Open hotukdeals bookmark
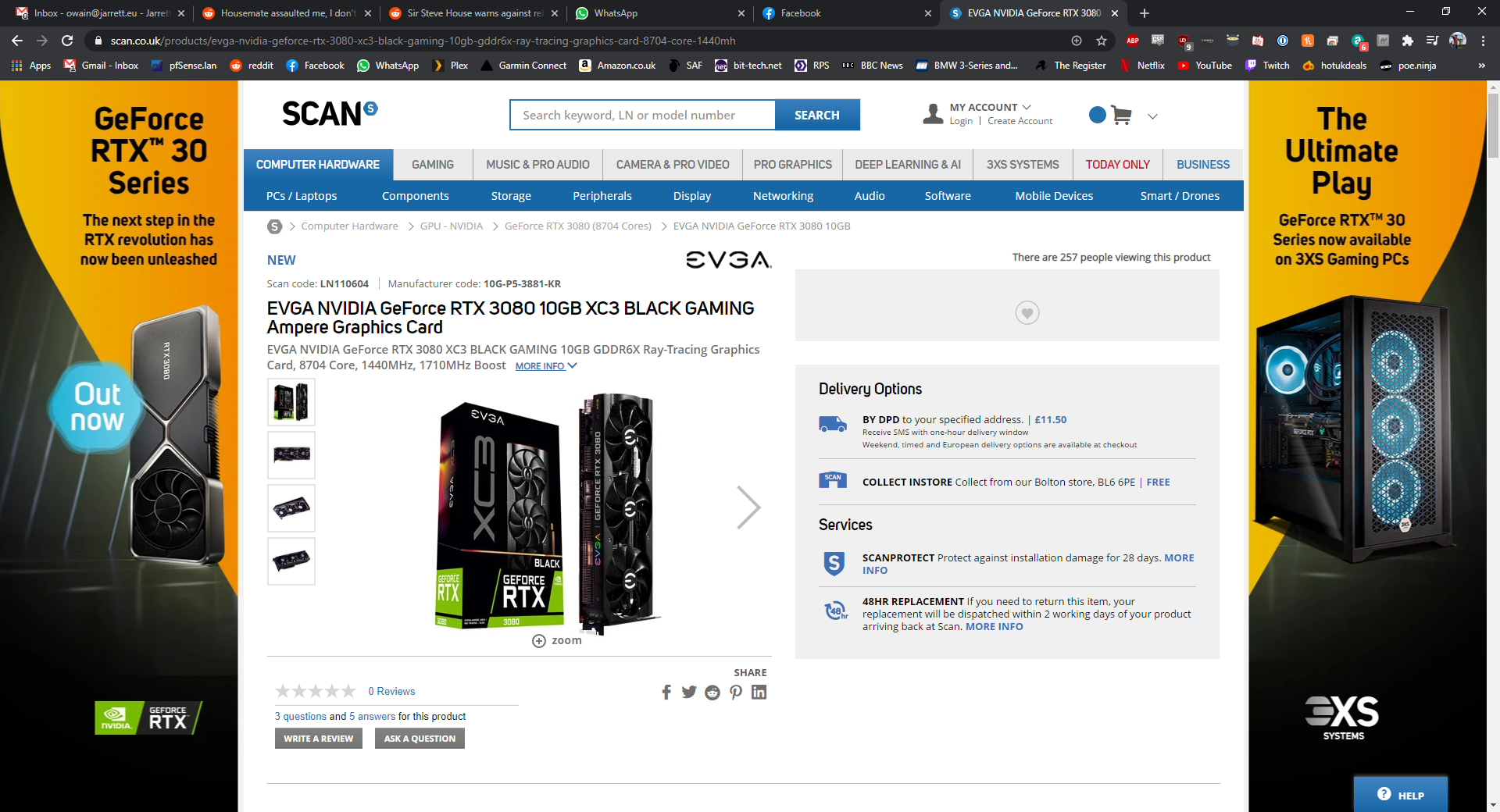1500x812 pixels. tap(1334, 66)
